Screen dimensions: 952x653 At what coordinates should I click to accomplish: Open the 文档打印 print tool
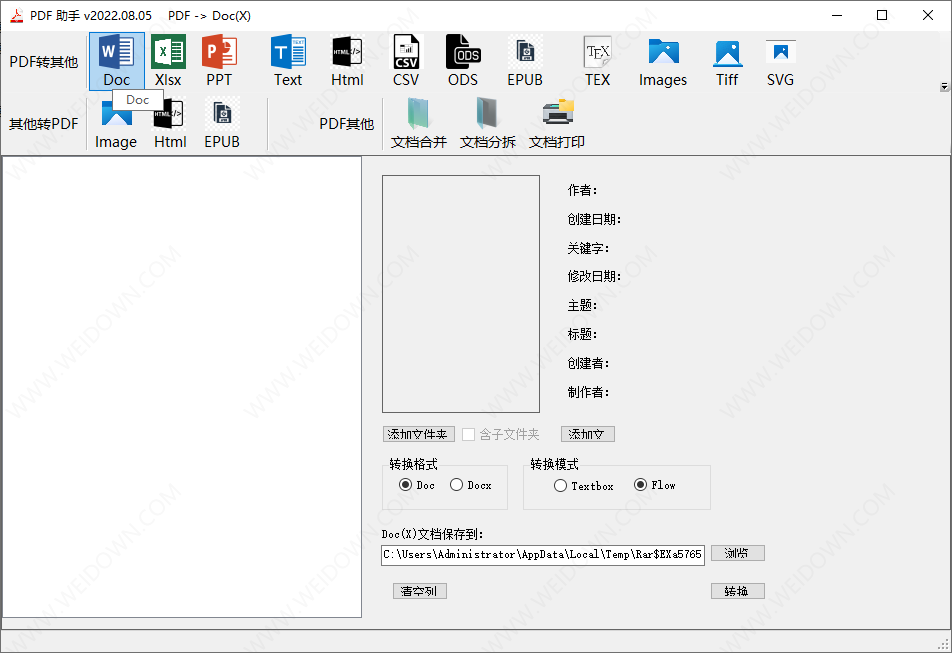click(x=557, y=123)
